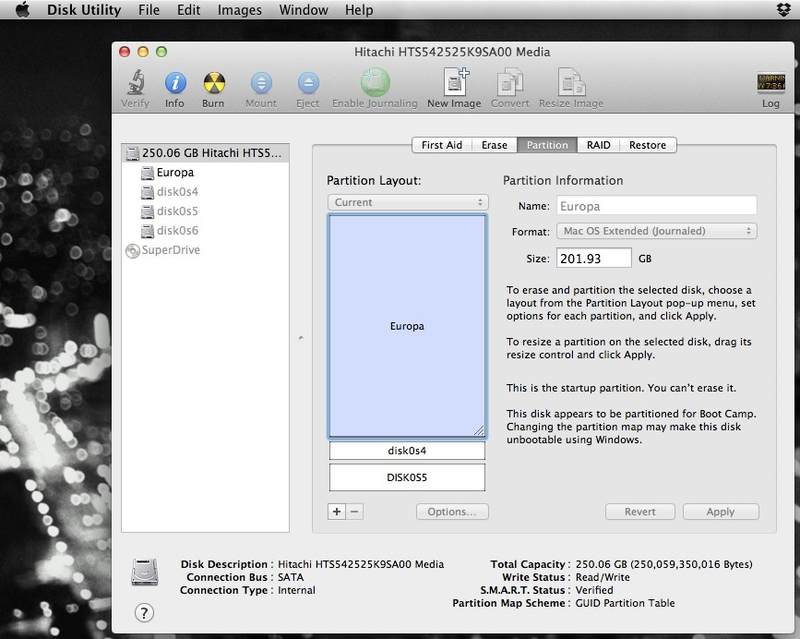This screenshot has height=639, width=800.
Task: Open the Partition Layout Current dropdown
Action: click(x=408, y=202)
